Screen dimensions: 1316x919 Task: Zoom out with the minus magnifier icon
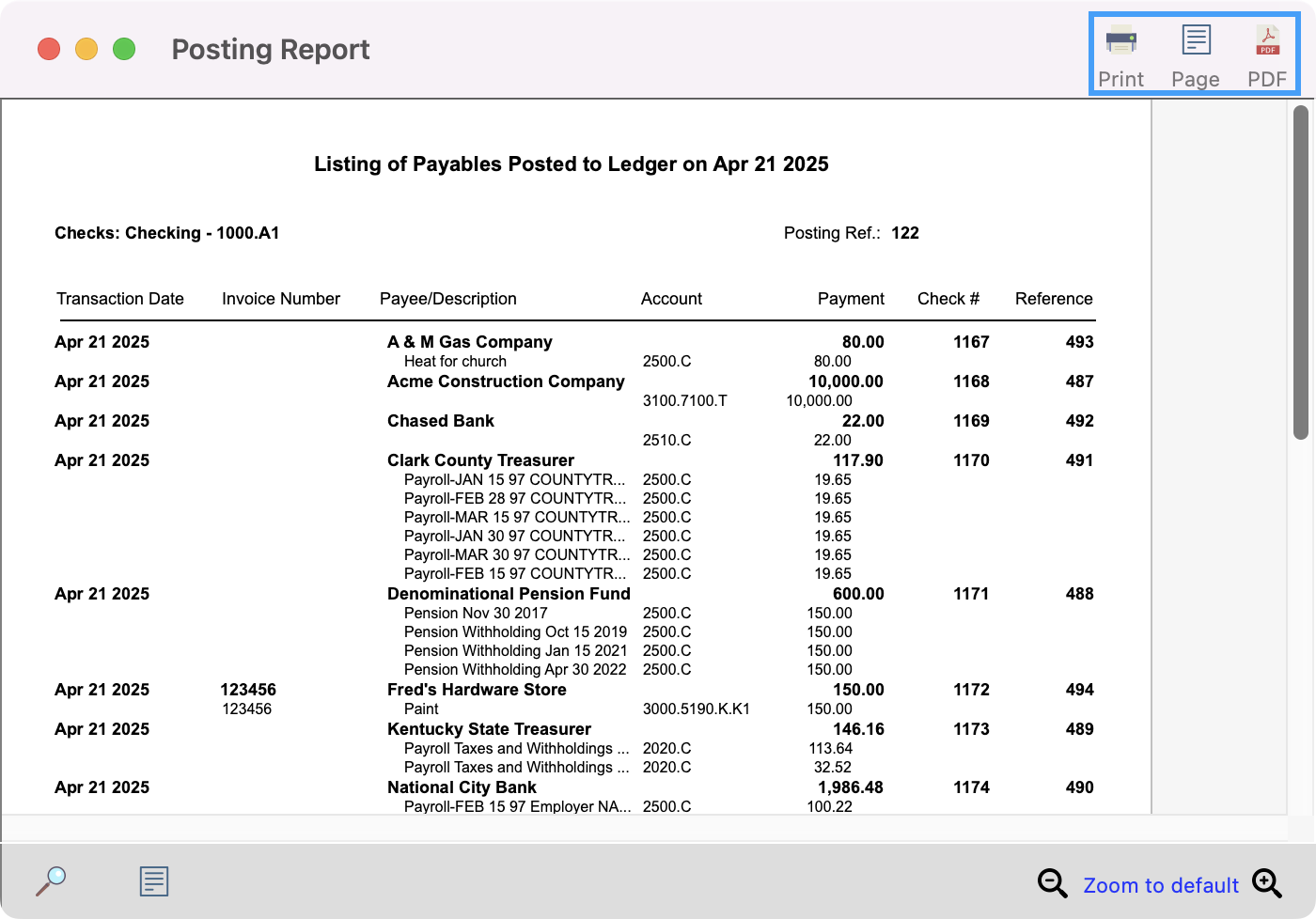[1052, 883]
